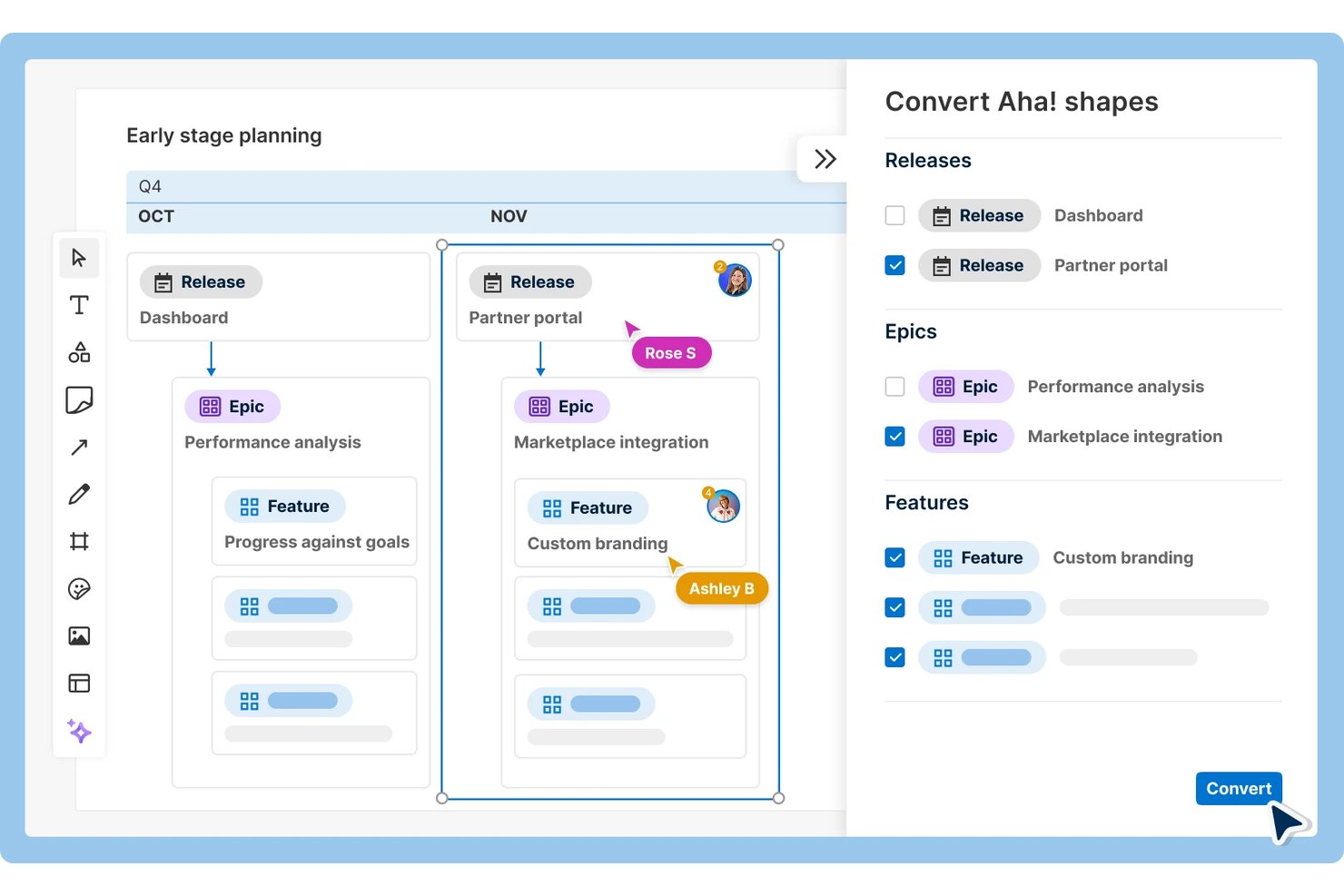The image size is (1344, 896).
Task: Click the Feature tag beside Custom branding in panel
Action: pos(979,557)
